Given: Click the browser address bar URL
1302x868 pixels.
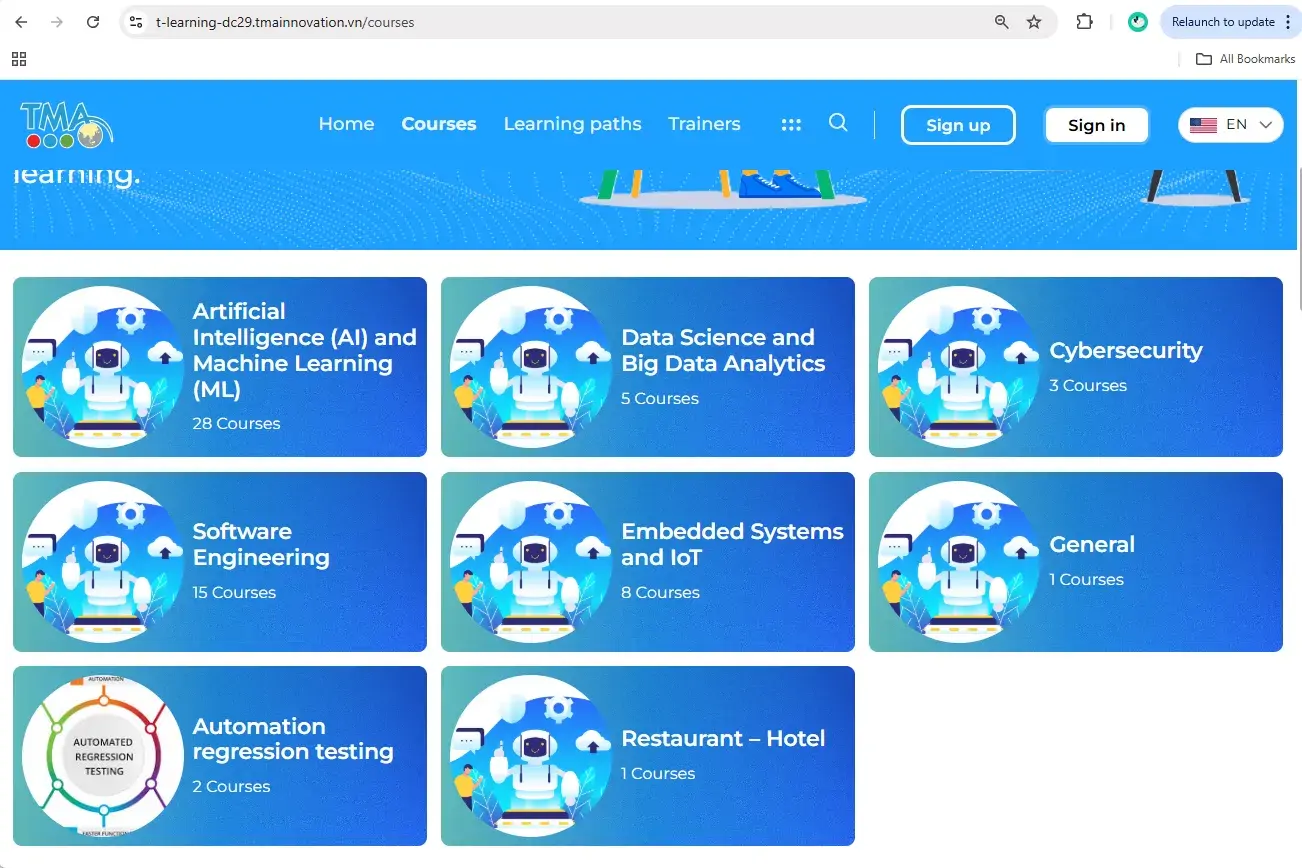Looking at the screenshot, I should pos(285,22).
